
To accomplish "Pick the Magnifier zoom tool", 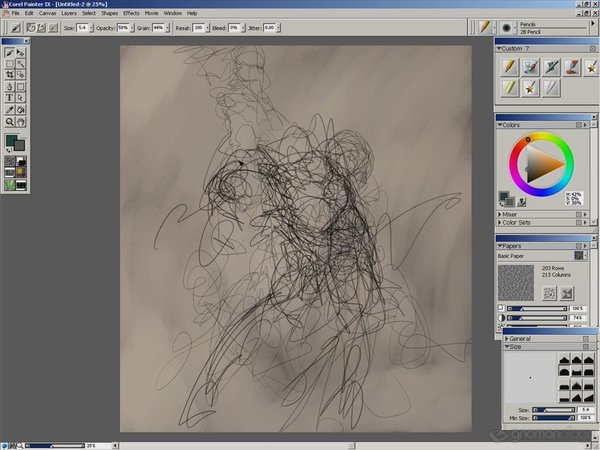I will click(10, 121).
